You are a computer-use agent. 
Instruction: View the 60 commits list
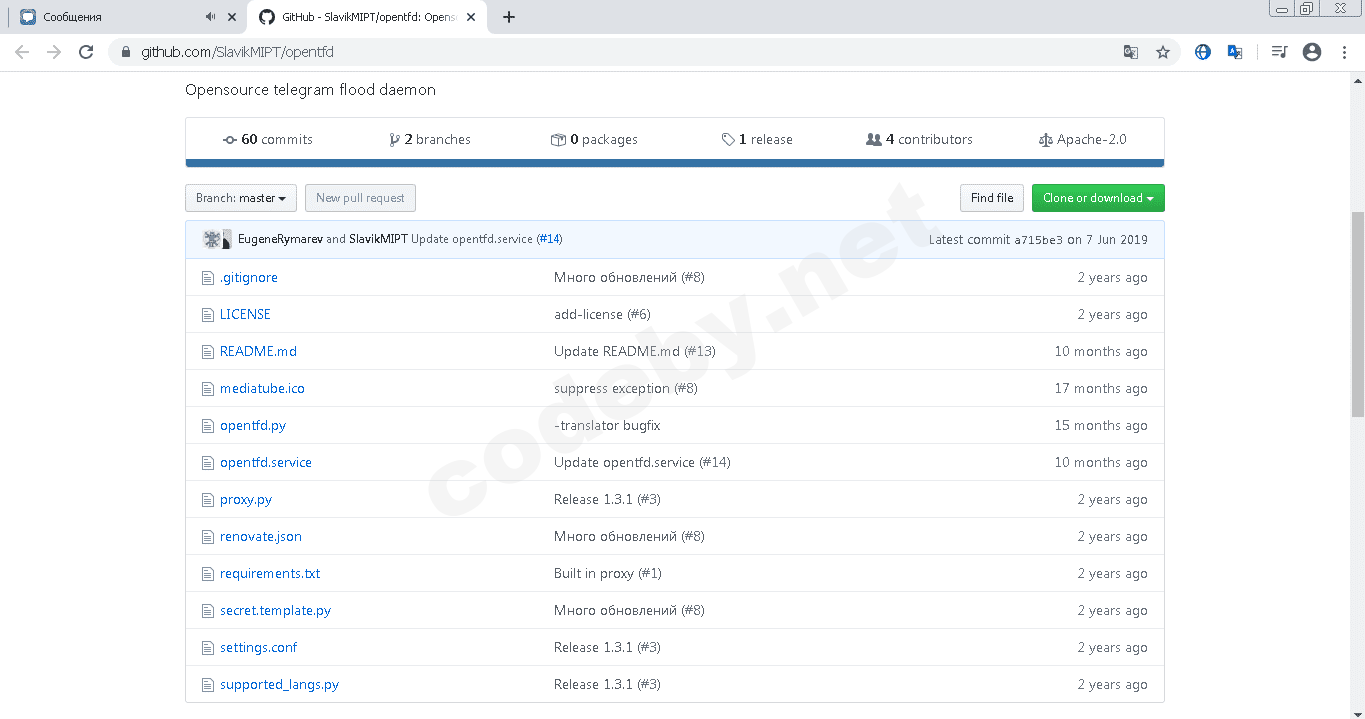[268, 140]
